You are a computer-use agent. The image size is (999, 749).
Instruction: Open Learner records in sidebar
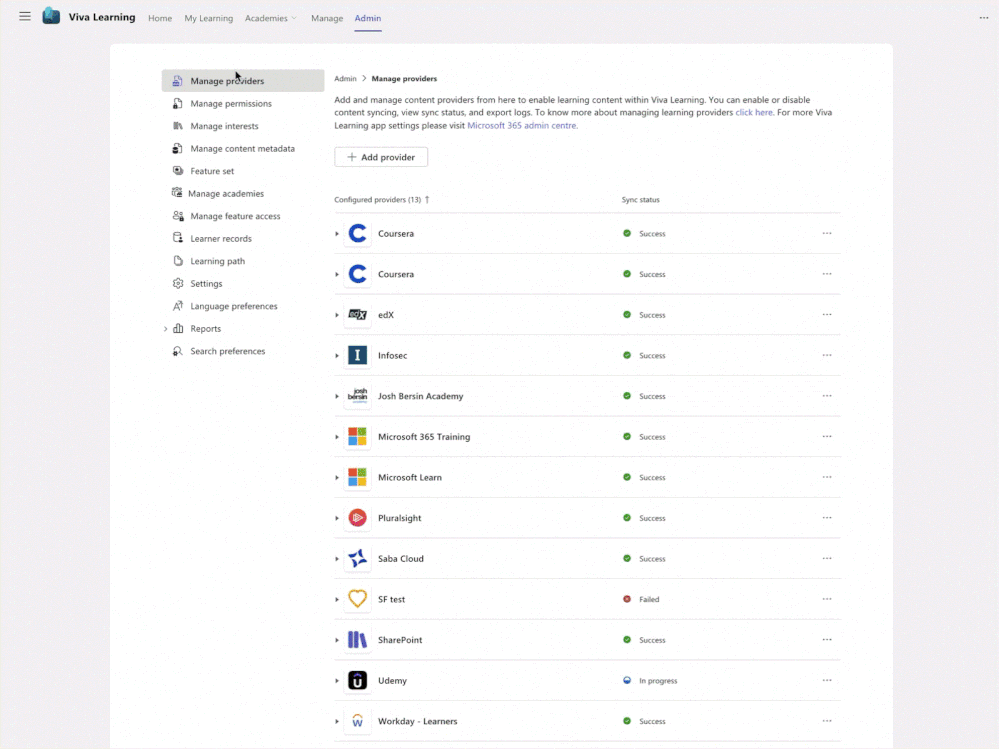[x=243, y=238]
